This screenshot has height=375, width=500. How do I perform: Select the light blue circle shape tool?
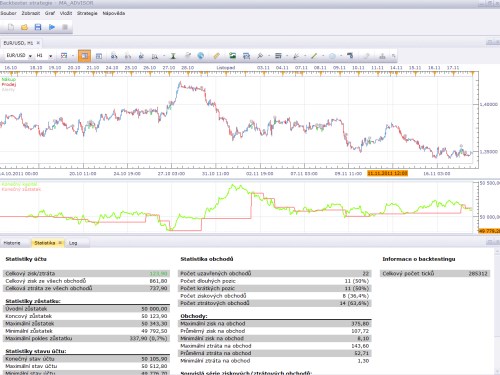tap(332, 56)
